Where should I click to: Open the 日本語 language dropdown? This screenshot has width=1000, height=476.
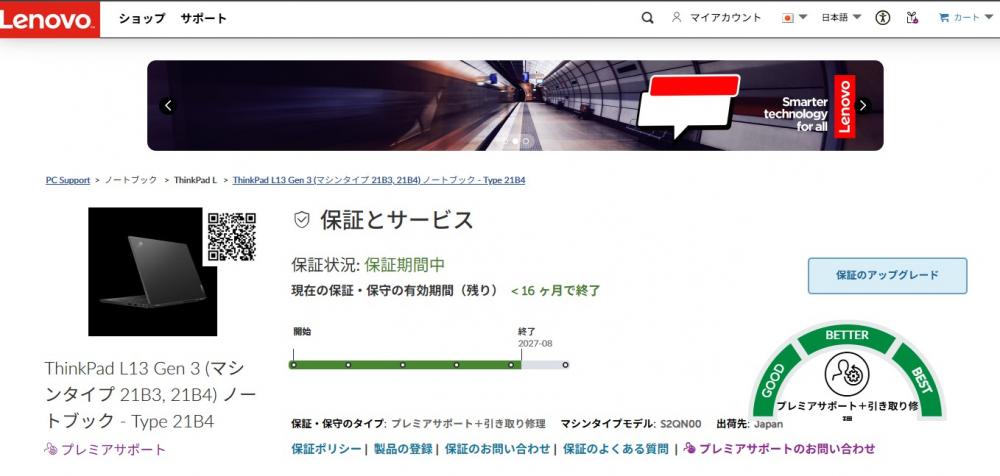(841, 18)
